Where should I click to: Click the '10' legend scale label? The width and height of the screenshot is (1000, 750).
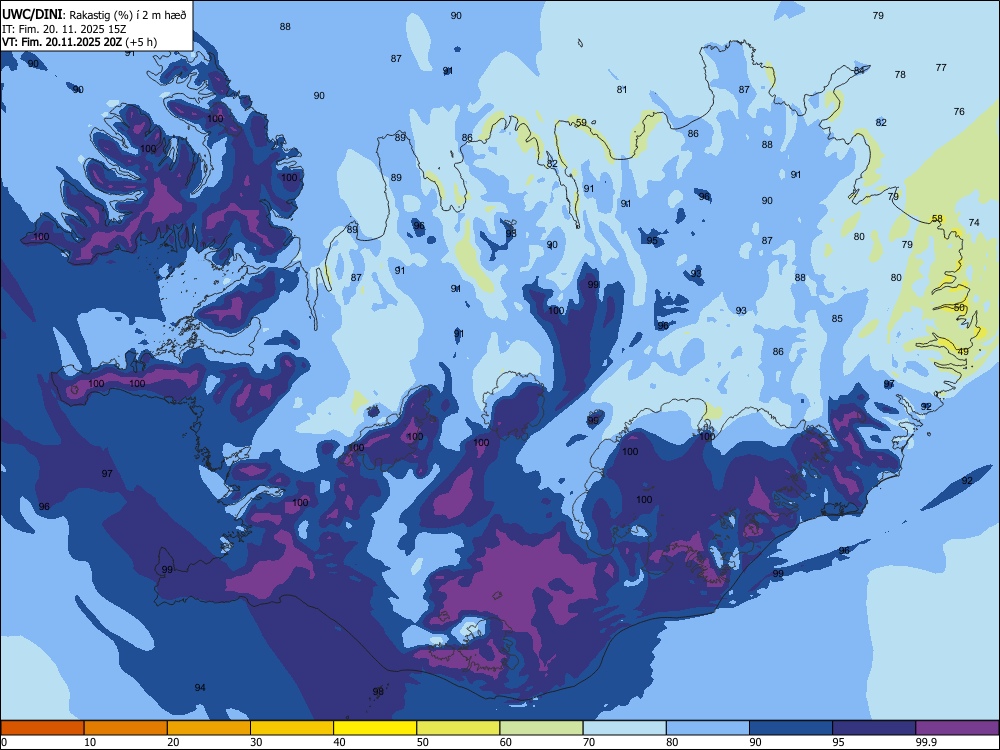coord(90,742)
